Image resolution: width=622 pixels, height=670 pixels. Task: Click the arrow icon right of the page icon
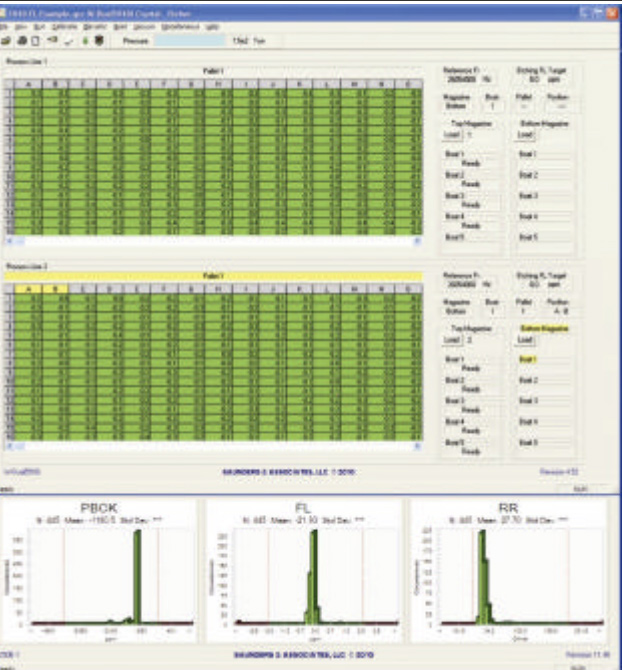pos(52,40)
